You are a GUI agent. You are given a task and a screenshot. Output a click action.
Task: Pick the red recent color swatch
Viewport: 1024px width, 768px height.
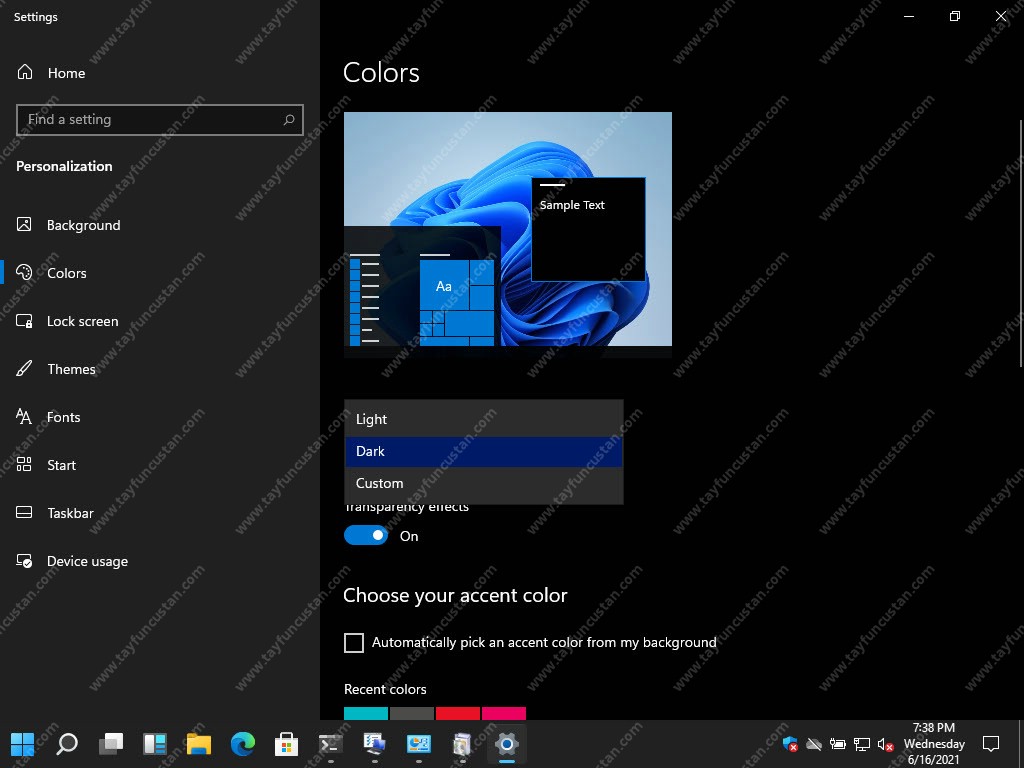pyautogui.click(x=458, y=713)
